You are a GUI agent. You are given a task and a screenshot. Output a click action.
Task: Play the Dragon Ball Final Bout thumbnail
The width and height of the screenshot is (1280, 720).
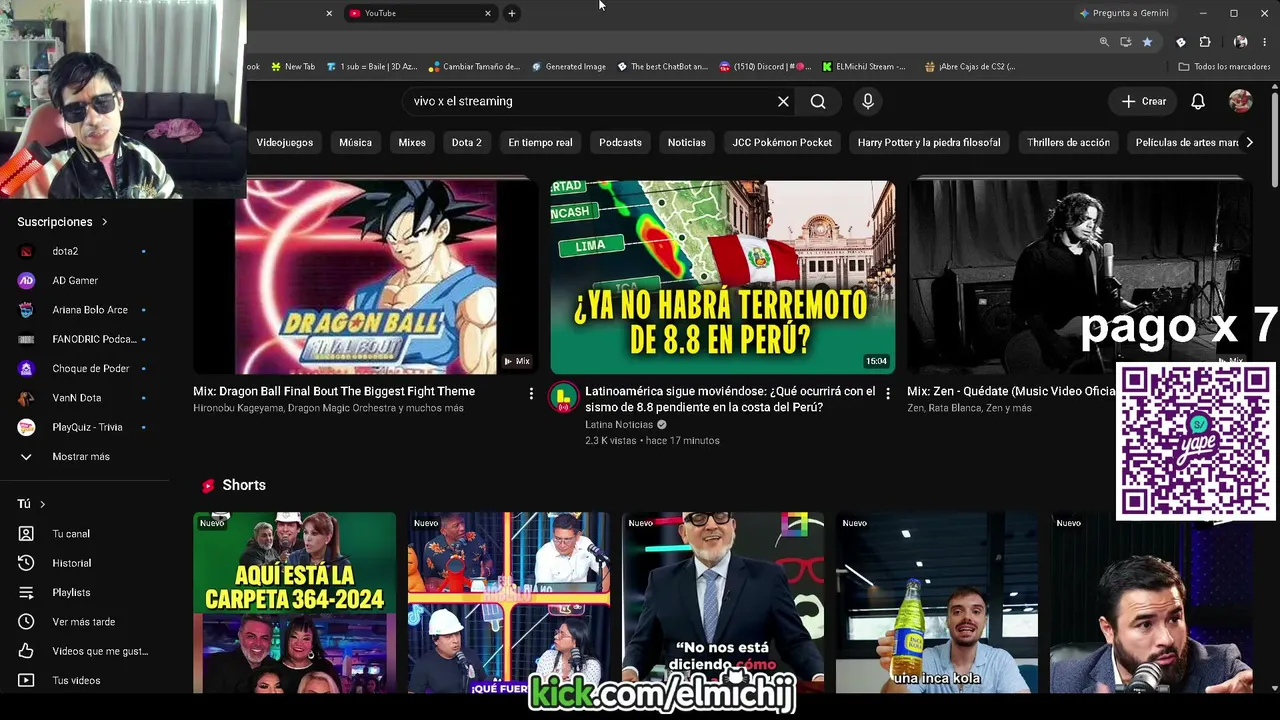(x=365, y=277)
